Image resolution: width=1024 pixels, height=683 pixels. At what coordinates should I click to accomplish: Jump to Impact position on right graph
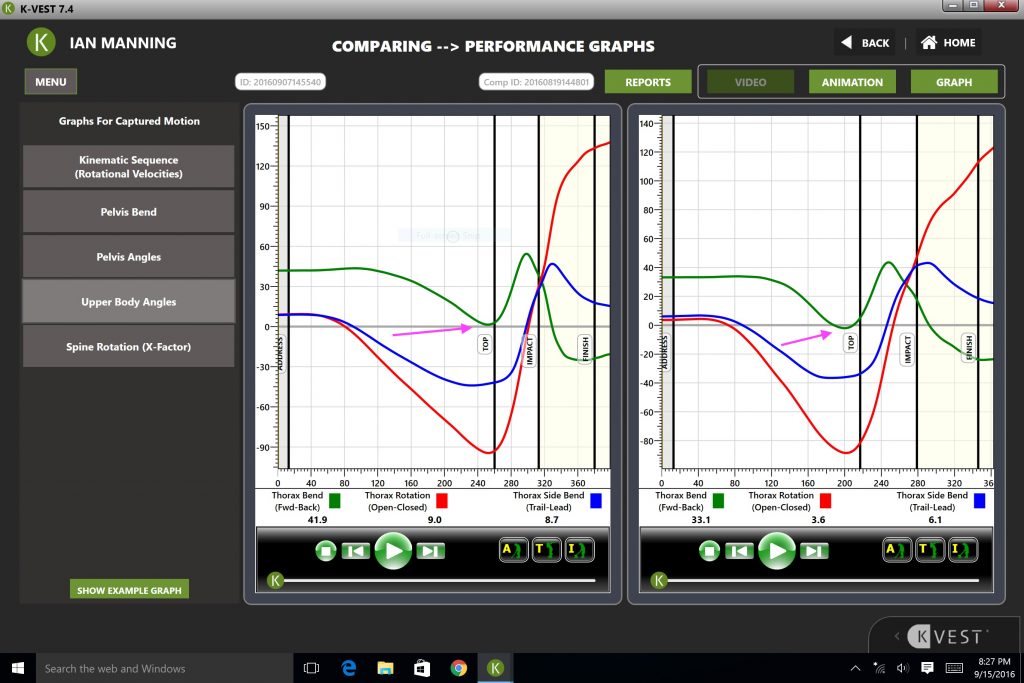pyautogui.click(x=963, y=550)
